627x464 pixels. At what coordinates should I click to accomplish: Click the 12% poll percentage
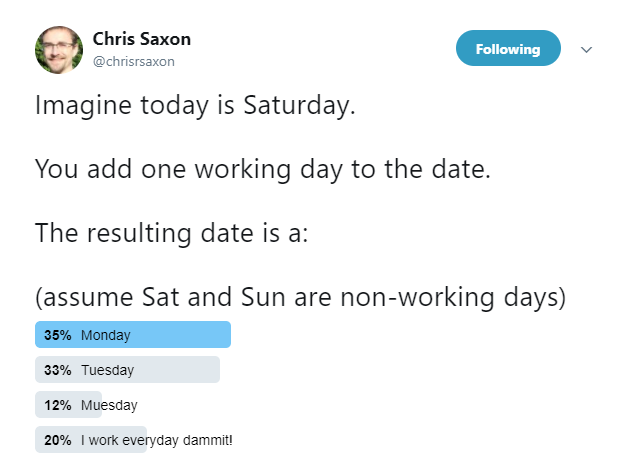[x=57, y=405]
